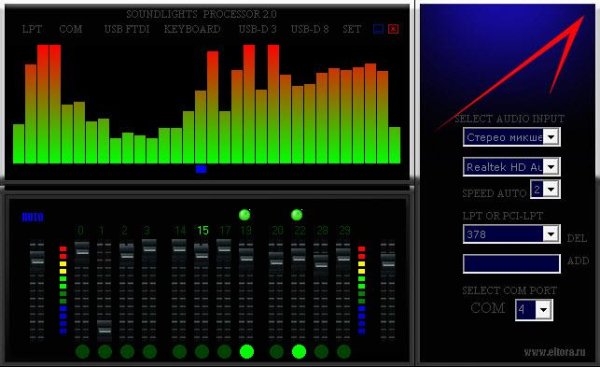Click the channel 22 fader
Image resolution: width=600 pixels, height=367 pixels.
coord(298,258)
